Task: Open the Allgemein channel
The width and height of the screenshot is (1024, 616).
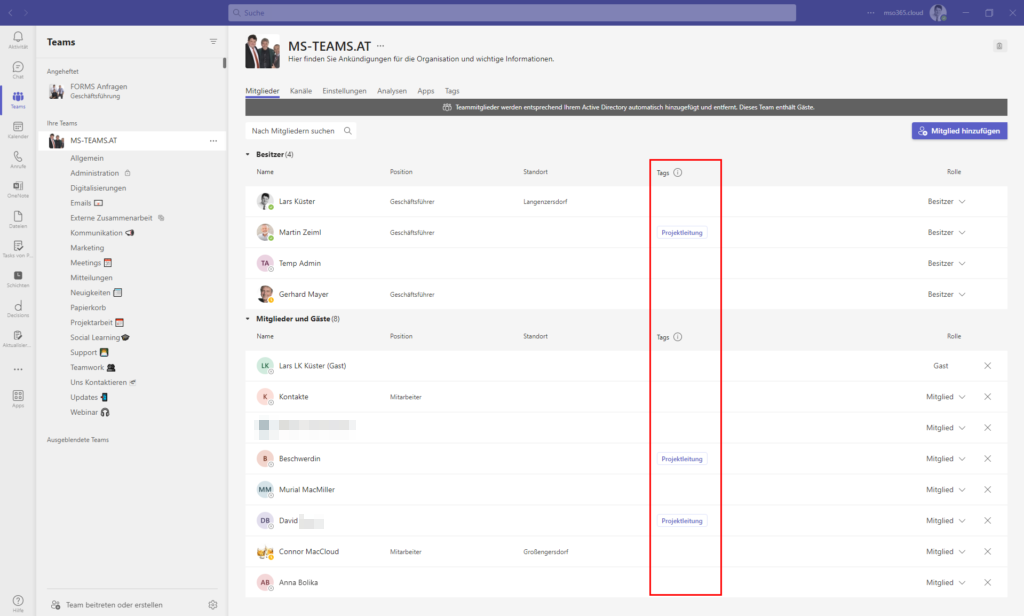Action: coord(87,158)
